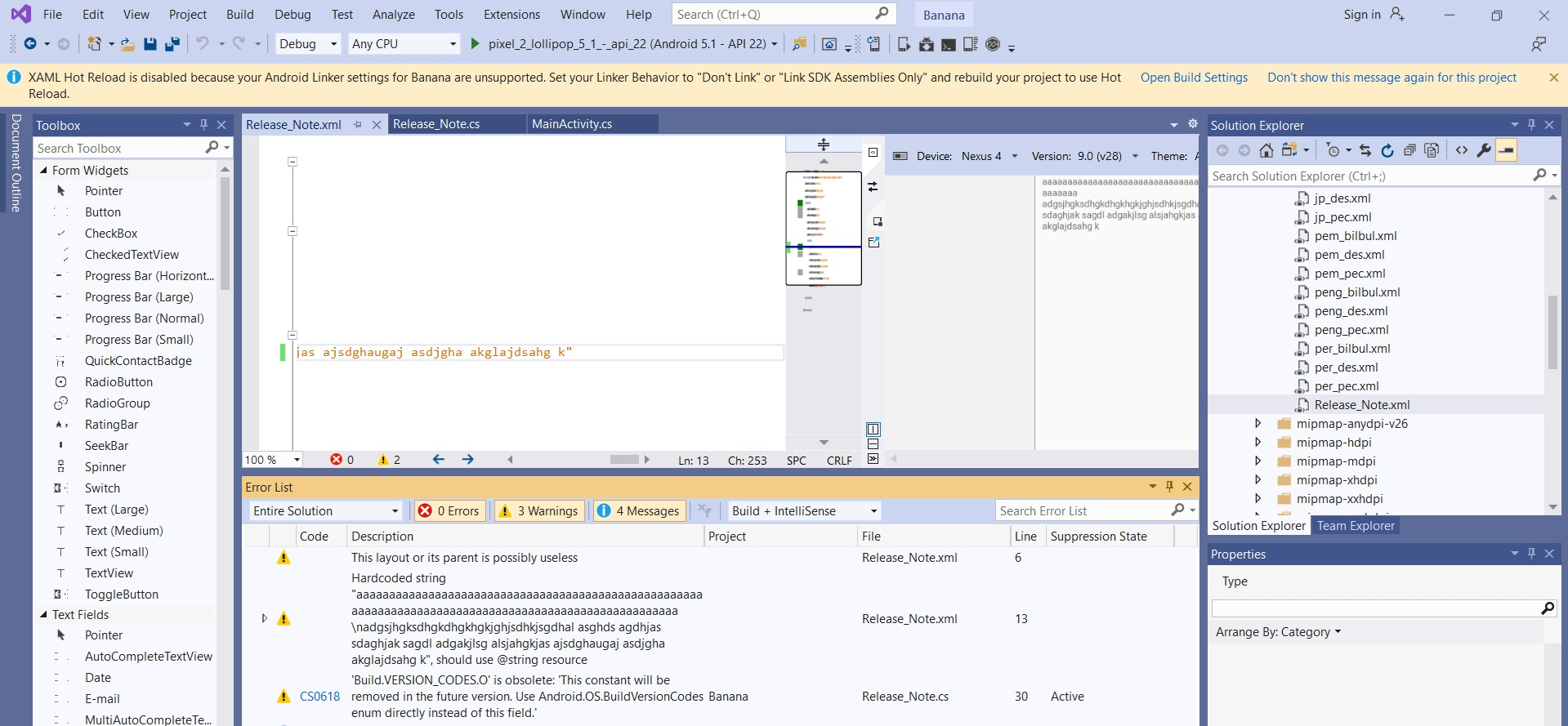1568x726 pixels.
Task: Collapse the Form Widgets toolbox group
Action: (x=43, y=171)
